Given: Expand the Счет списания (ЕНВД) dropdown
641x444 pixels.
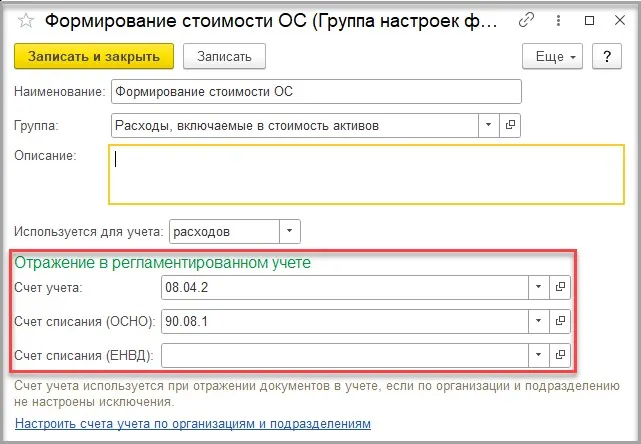Looking at the screenshot, I should click(538, 355).
